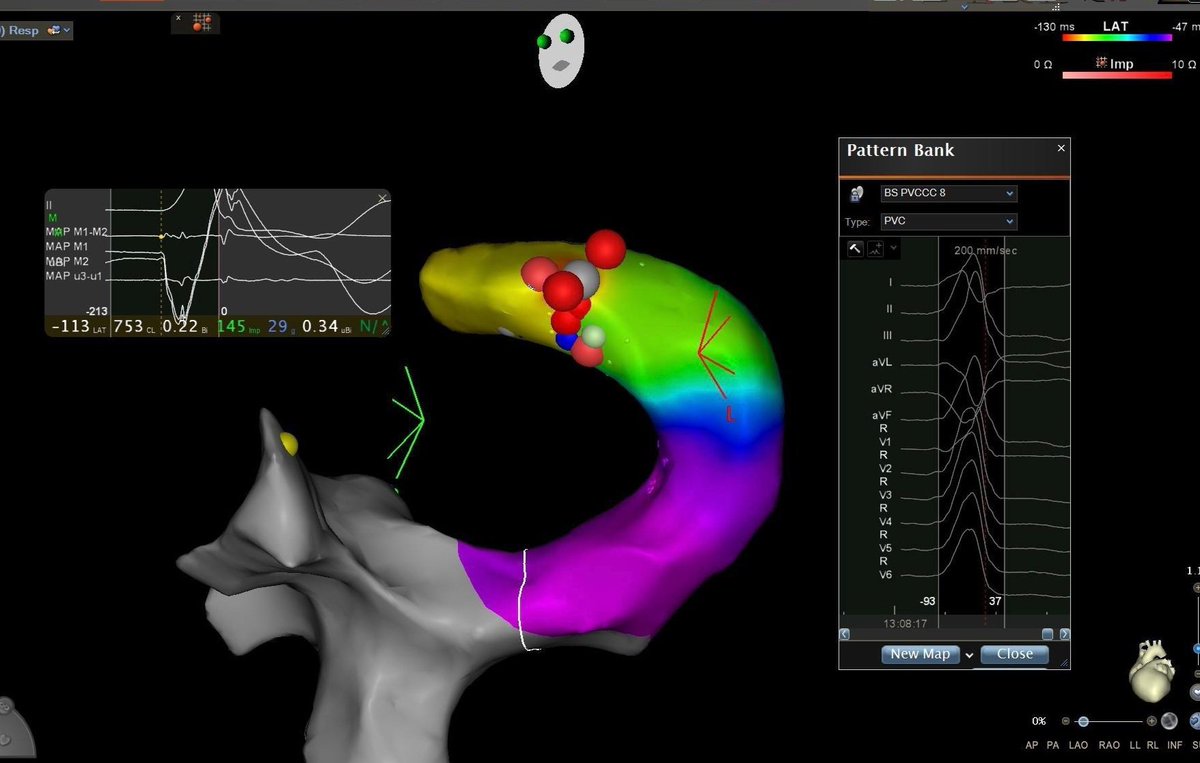This screenshot has width=1200, height=763.
Task: Decrease transparency with minus icon
Action: 1065,721
